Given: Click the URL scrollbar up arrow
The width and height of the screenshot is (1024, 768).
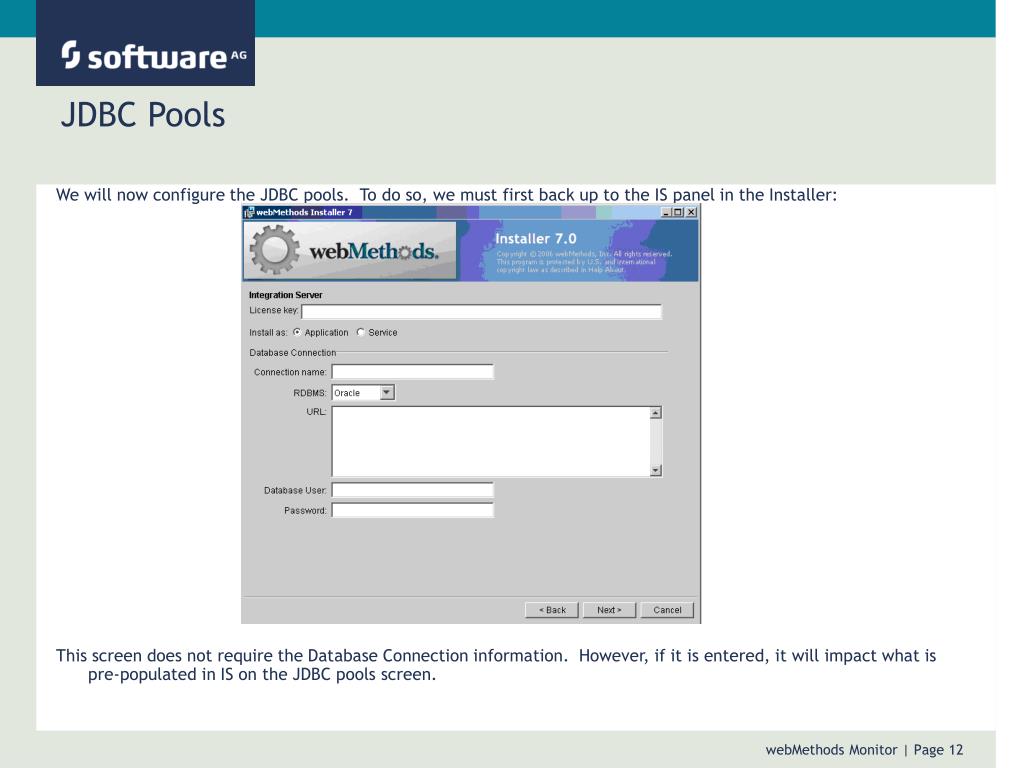Looking at the screenshot, I should pos(656,413).
